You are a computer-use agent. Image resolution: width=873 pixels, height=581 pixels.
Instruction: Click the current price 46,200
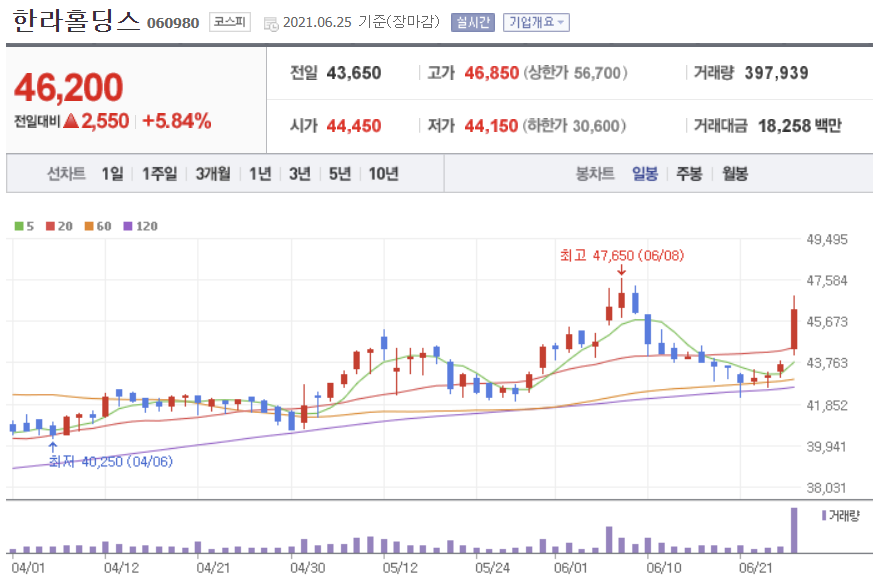click(x=68, y=87)
